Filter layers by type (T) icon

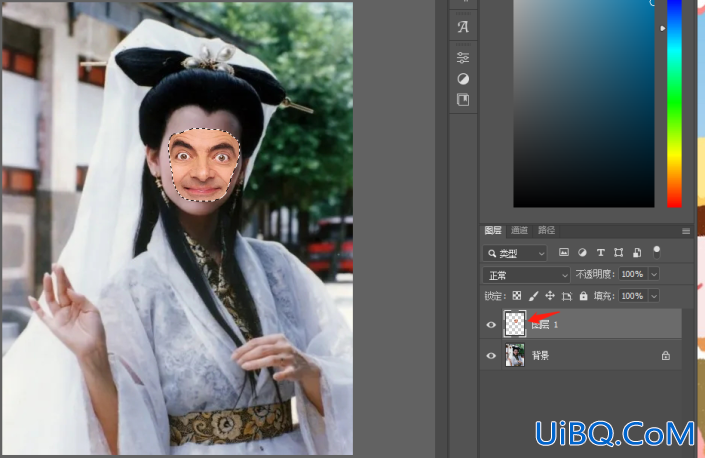click(x=601, y=253)
